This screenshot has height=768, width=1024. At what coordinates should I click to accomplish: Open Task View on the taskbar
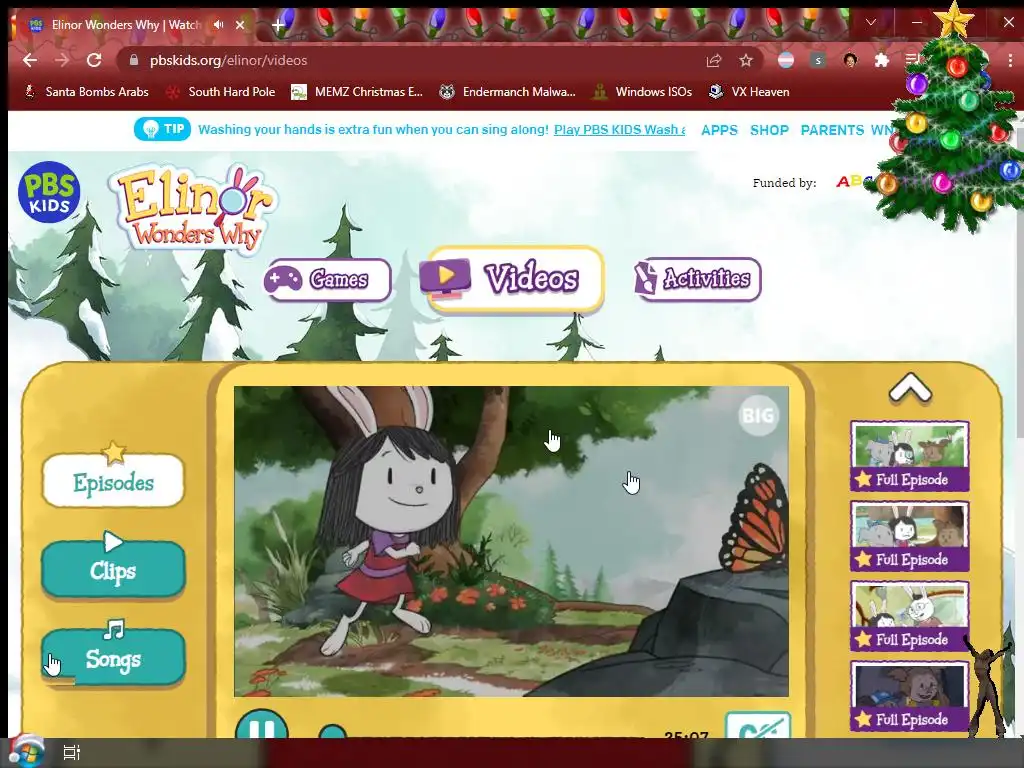[71, 753]
